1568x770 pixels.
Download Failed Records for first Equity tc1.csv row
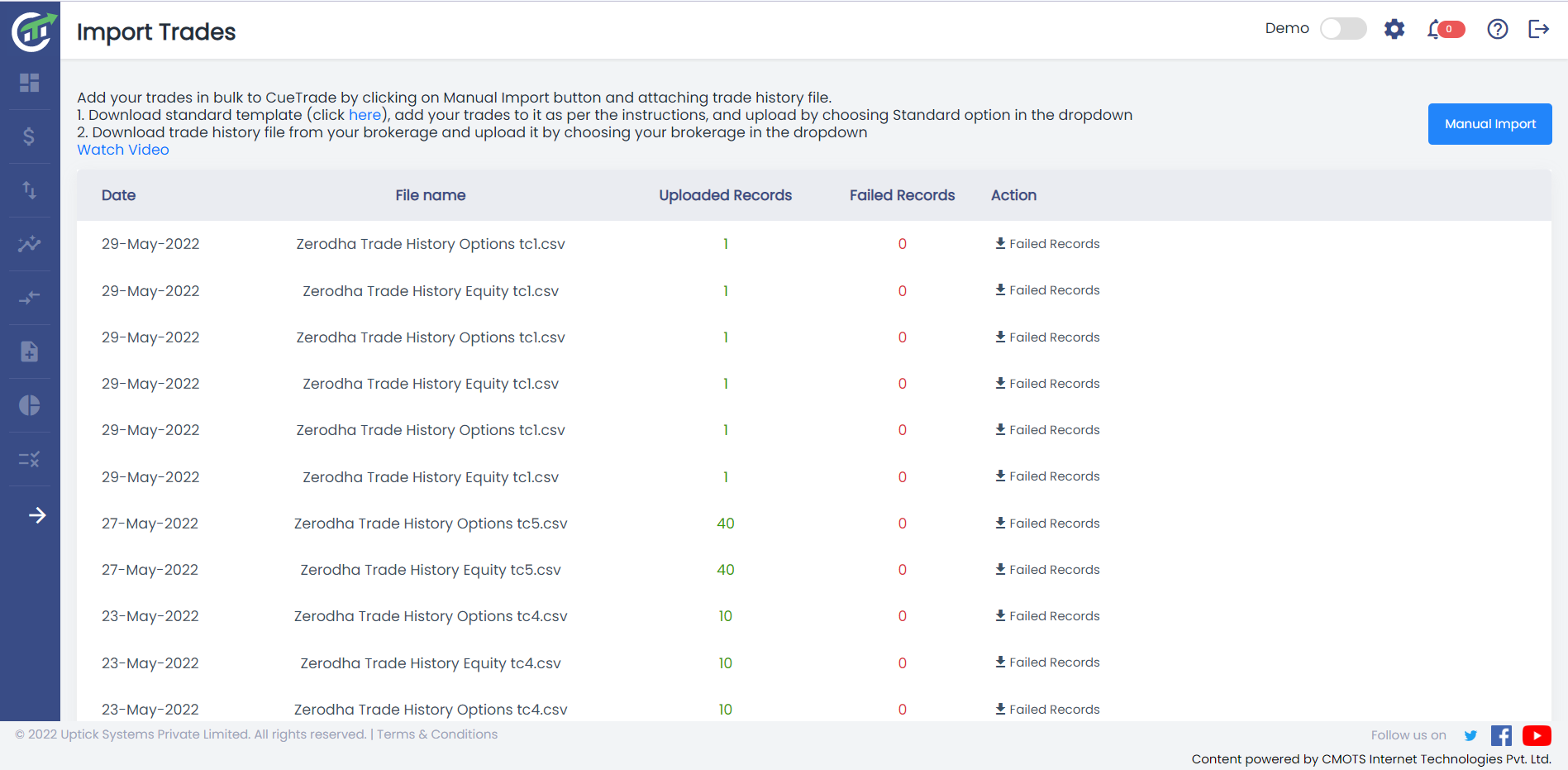coord(1047,290)
